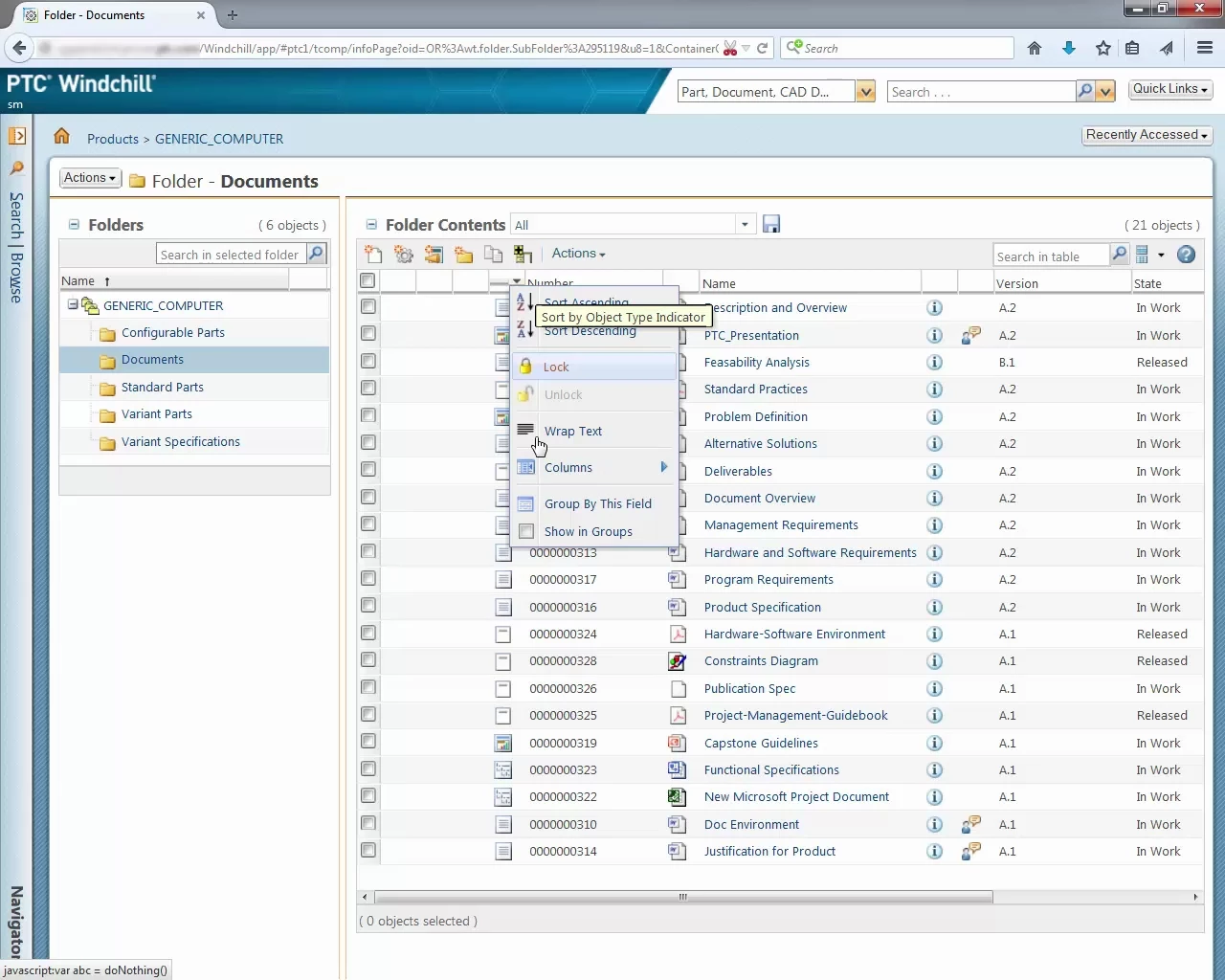Open the Folder Contents Actions menu
The height and width of the screenshot is (980, 1225).
click(578, 254)
